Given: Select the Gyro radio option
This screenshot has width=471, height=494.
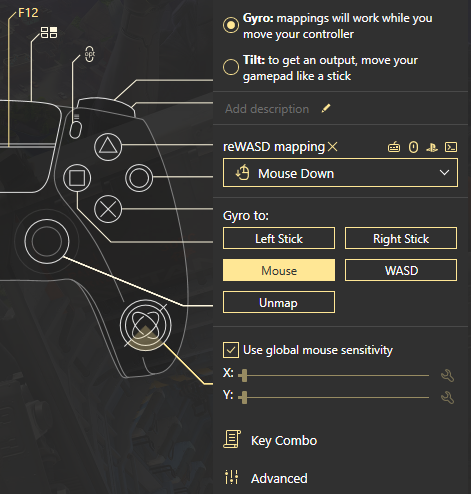Looking at the screenshot, I should click(231, 25).
